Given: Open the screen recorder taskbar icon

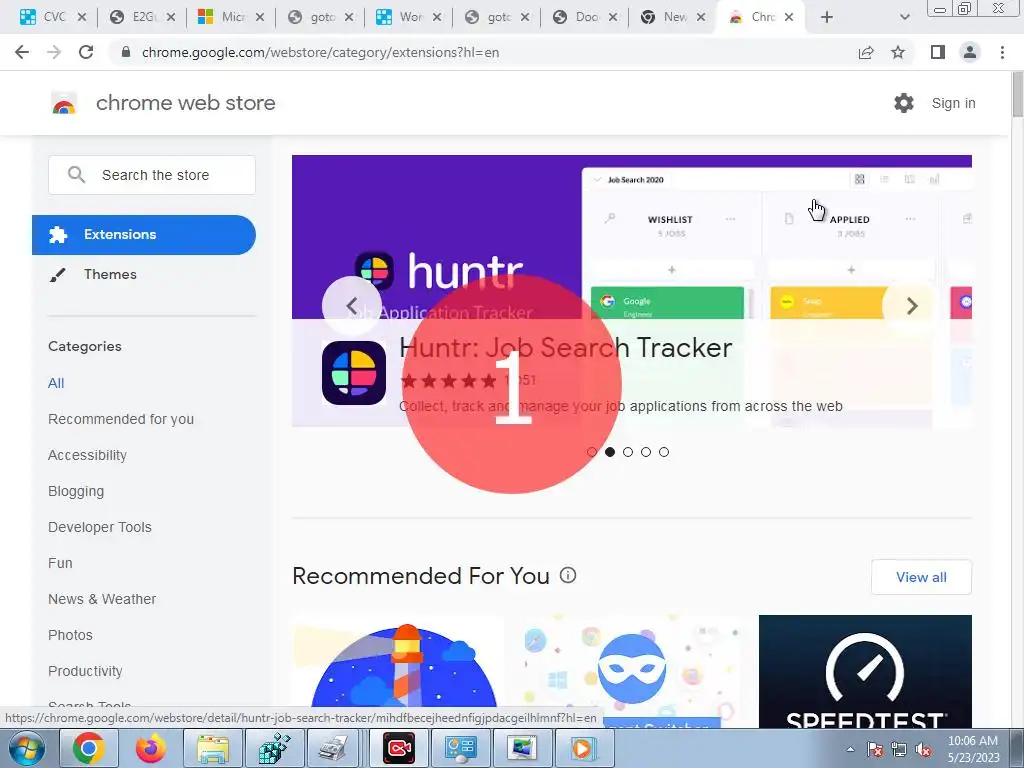Looking at the screenshot, I should point(399,748).
